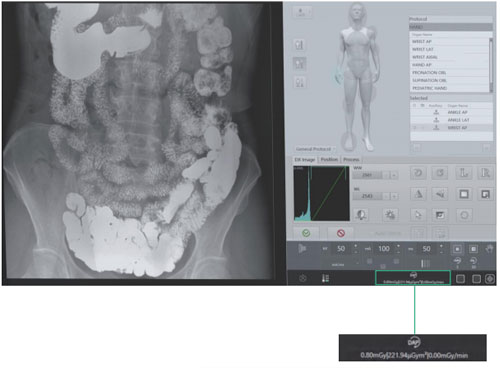Click the AEC chamber bars icon
Screen dimensions: 500x368
pyautogui.click(x=425, y=264)
